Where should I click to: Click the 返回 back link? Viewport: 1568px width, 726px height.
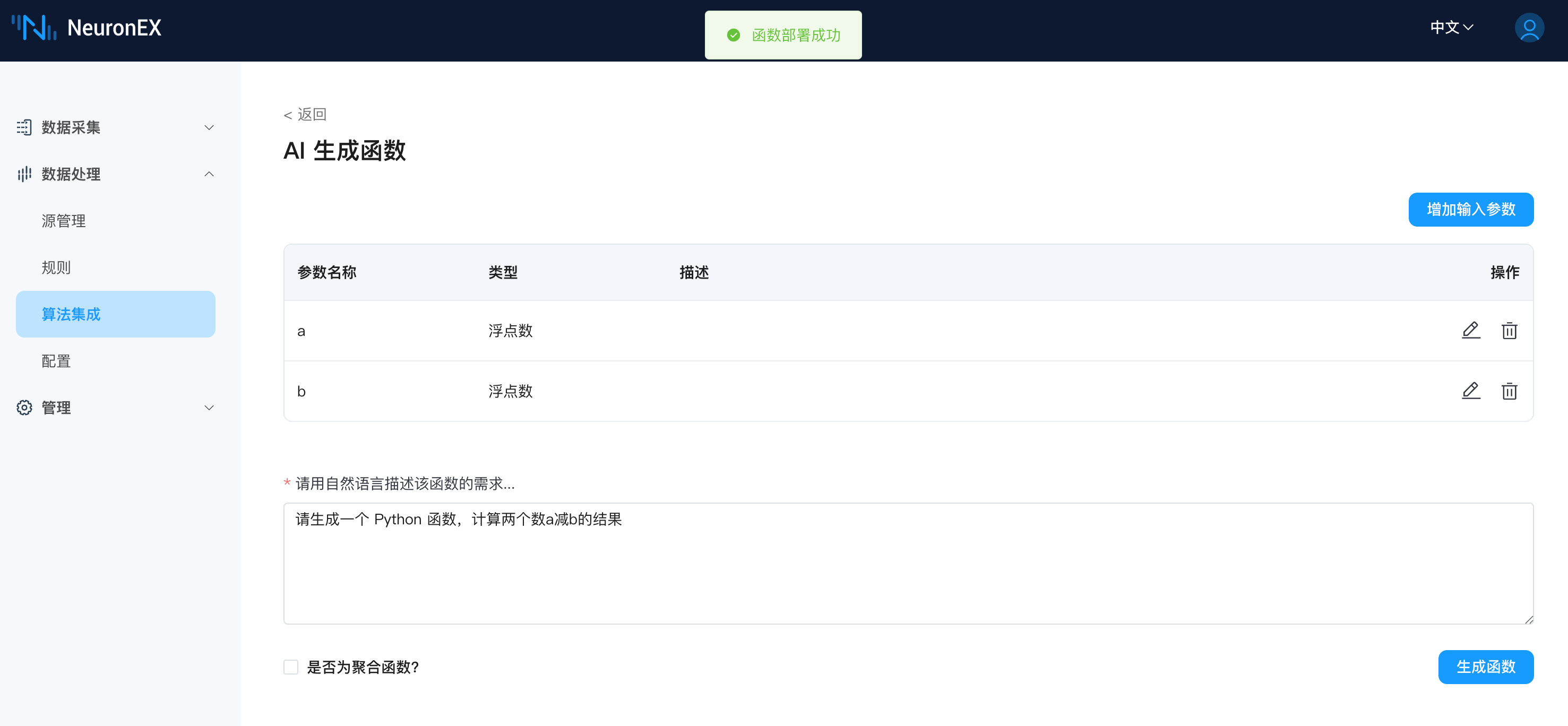coord(306,115)
